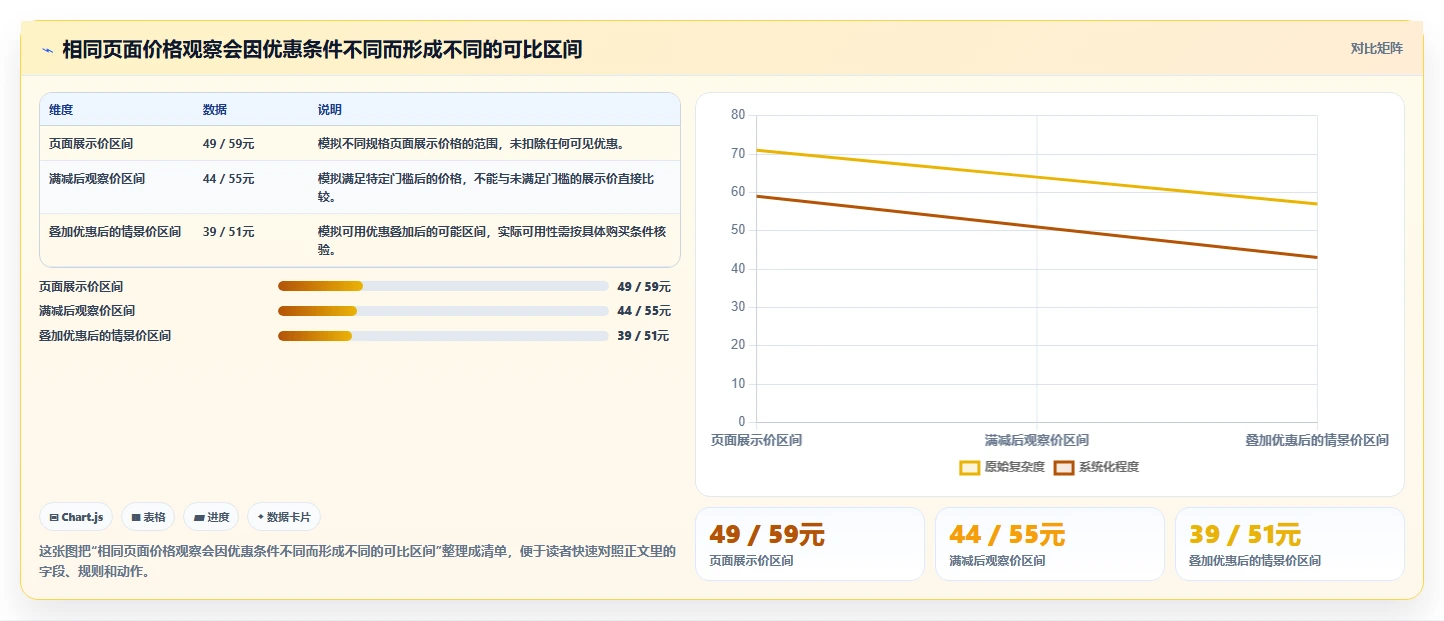Click chart x-axis label 满减后观察价区间
The height and width of the screenshot is (621, 1444).
click(1037, 440)
